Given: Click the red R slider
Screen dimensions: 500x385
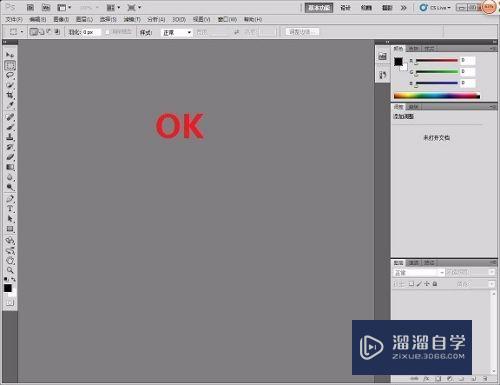Looking at the screenshot, I should 437,61.
